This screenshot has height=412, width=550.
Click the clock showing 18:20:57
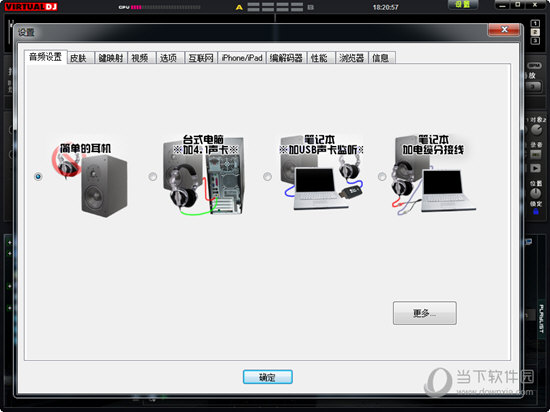(385, 7)
